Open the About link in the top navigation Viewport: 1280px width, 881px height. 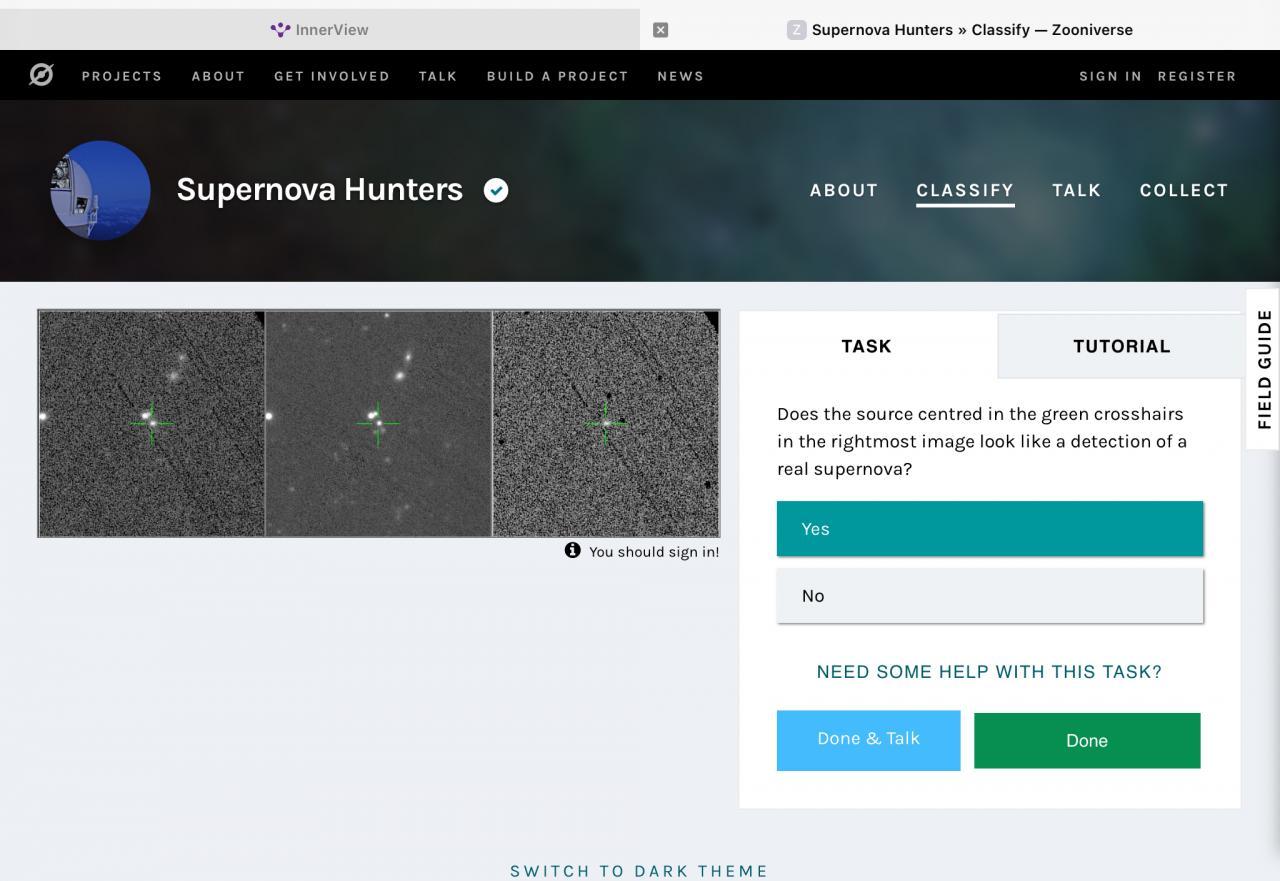click(x=218, y=76)
